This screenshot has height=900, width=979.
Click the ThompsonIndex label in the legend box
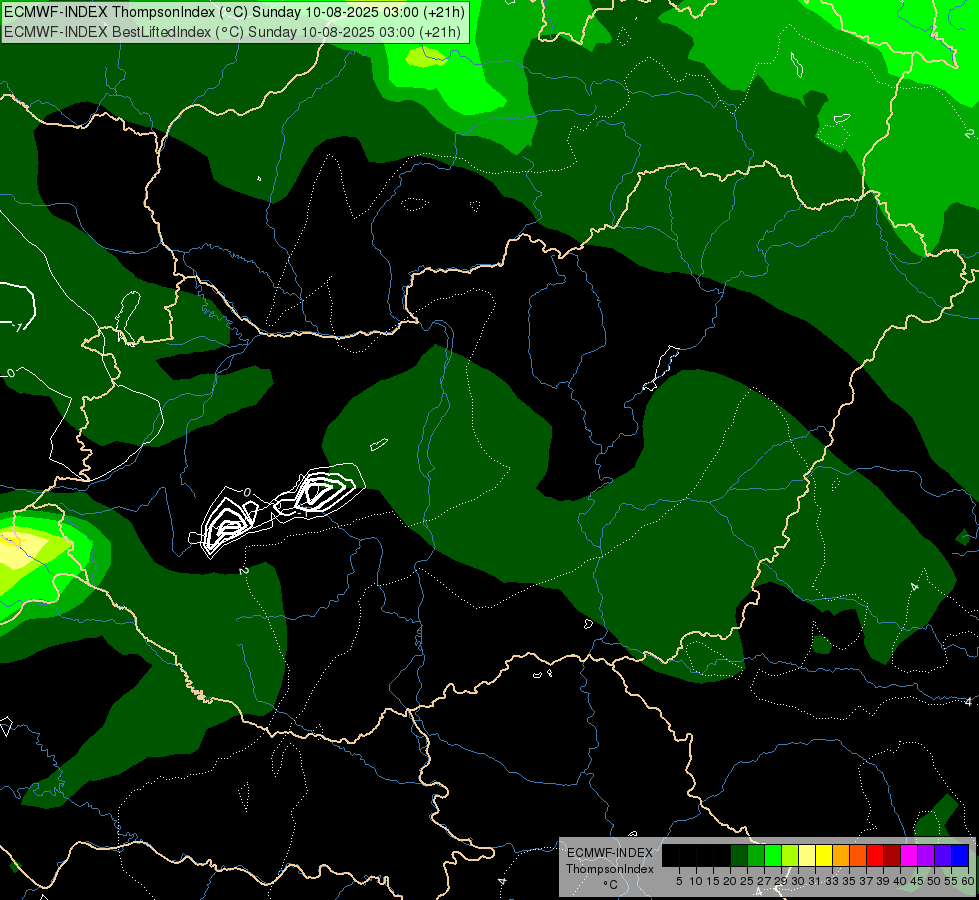pos(610,869)
